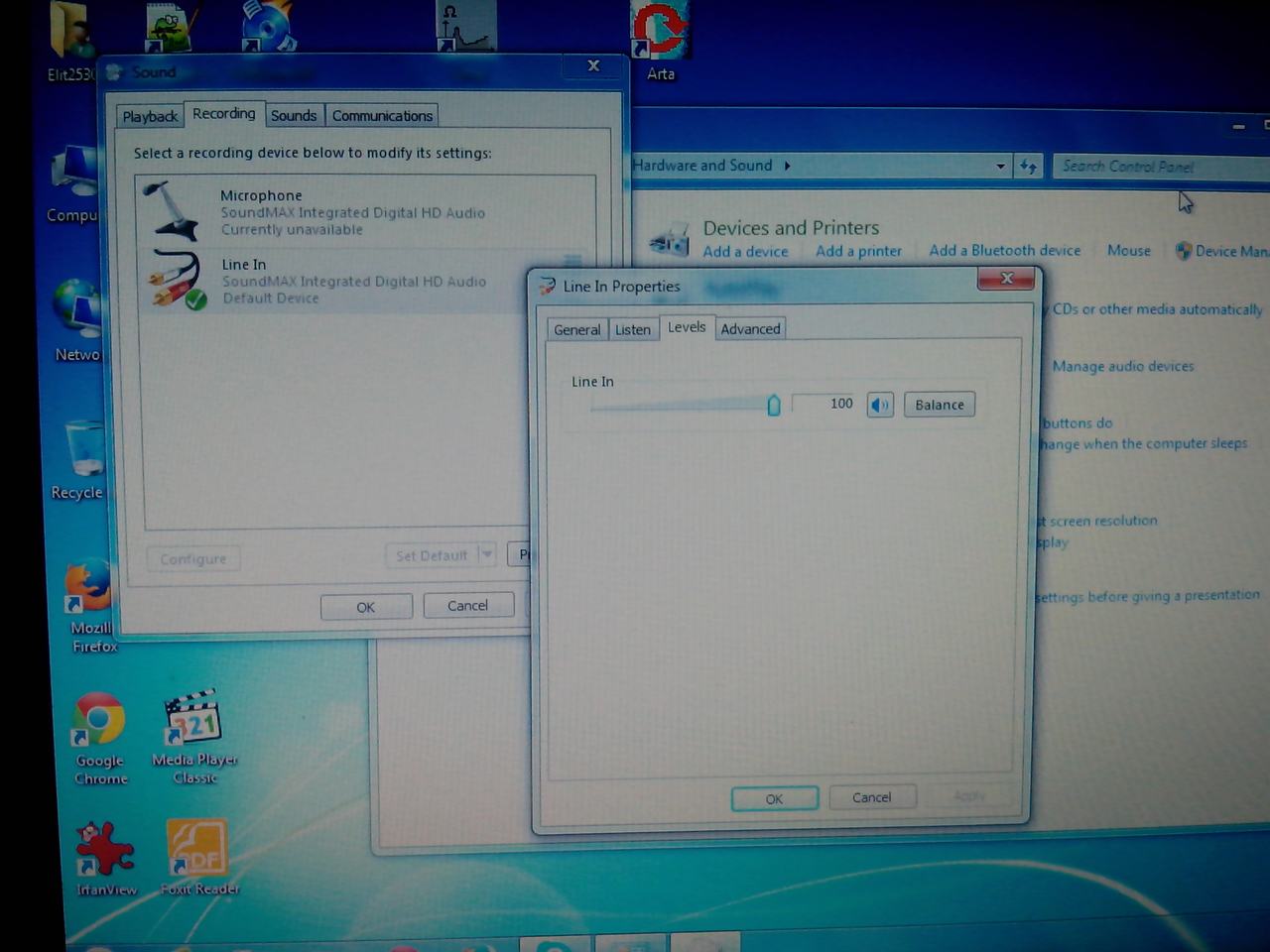Select the Levels tab
The height and width of the screenshot is (952, 1270).
[687, 327]
